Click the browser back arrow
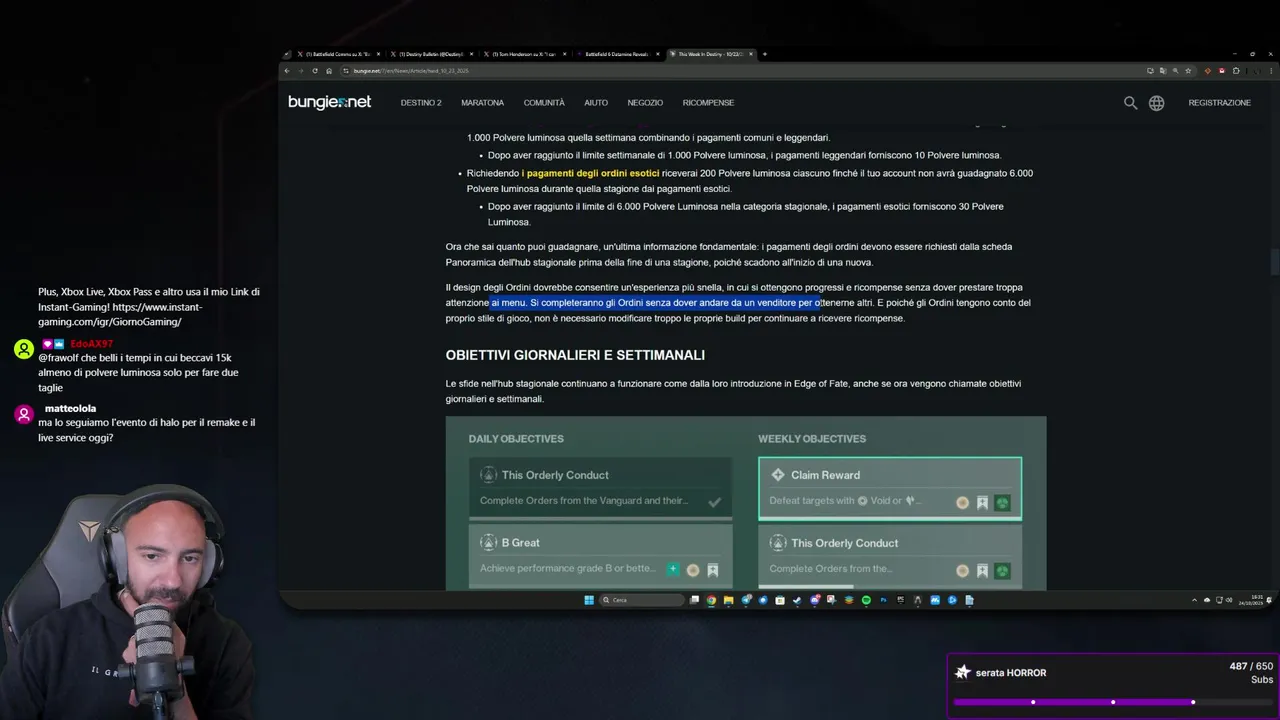1280x720 pixels. 287,71
